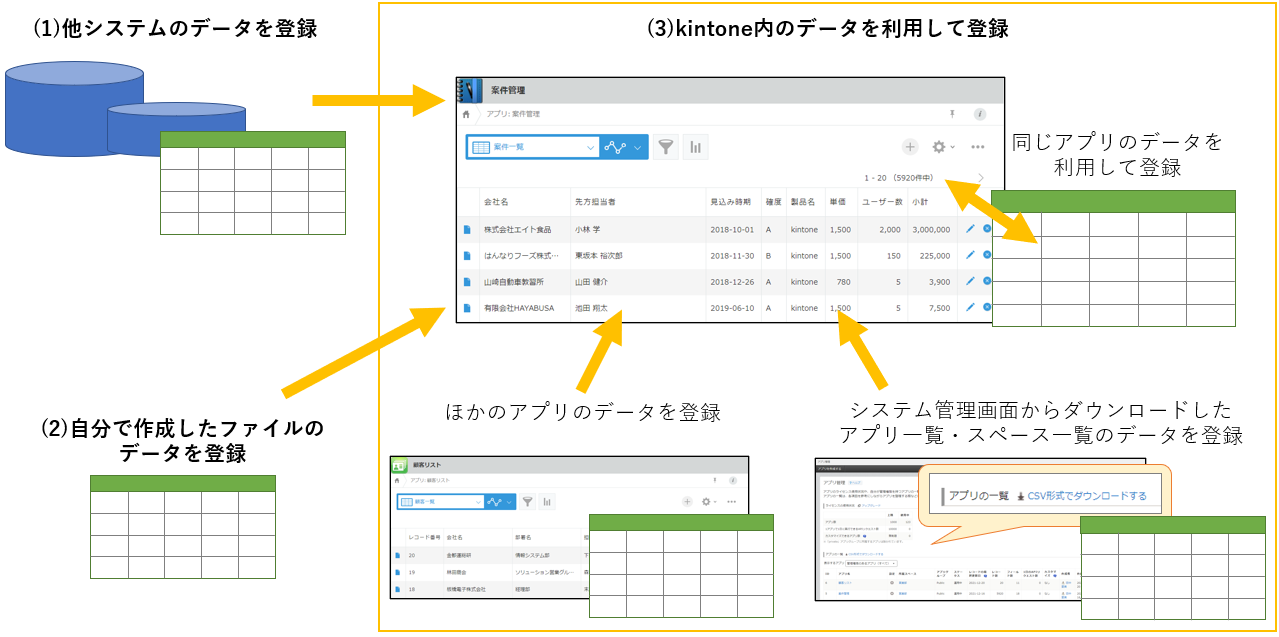Click the bar chart report icon next to the funnel
Viewport: 1279px width, 637px height.
[695, 147]
